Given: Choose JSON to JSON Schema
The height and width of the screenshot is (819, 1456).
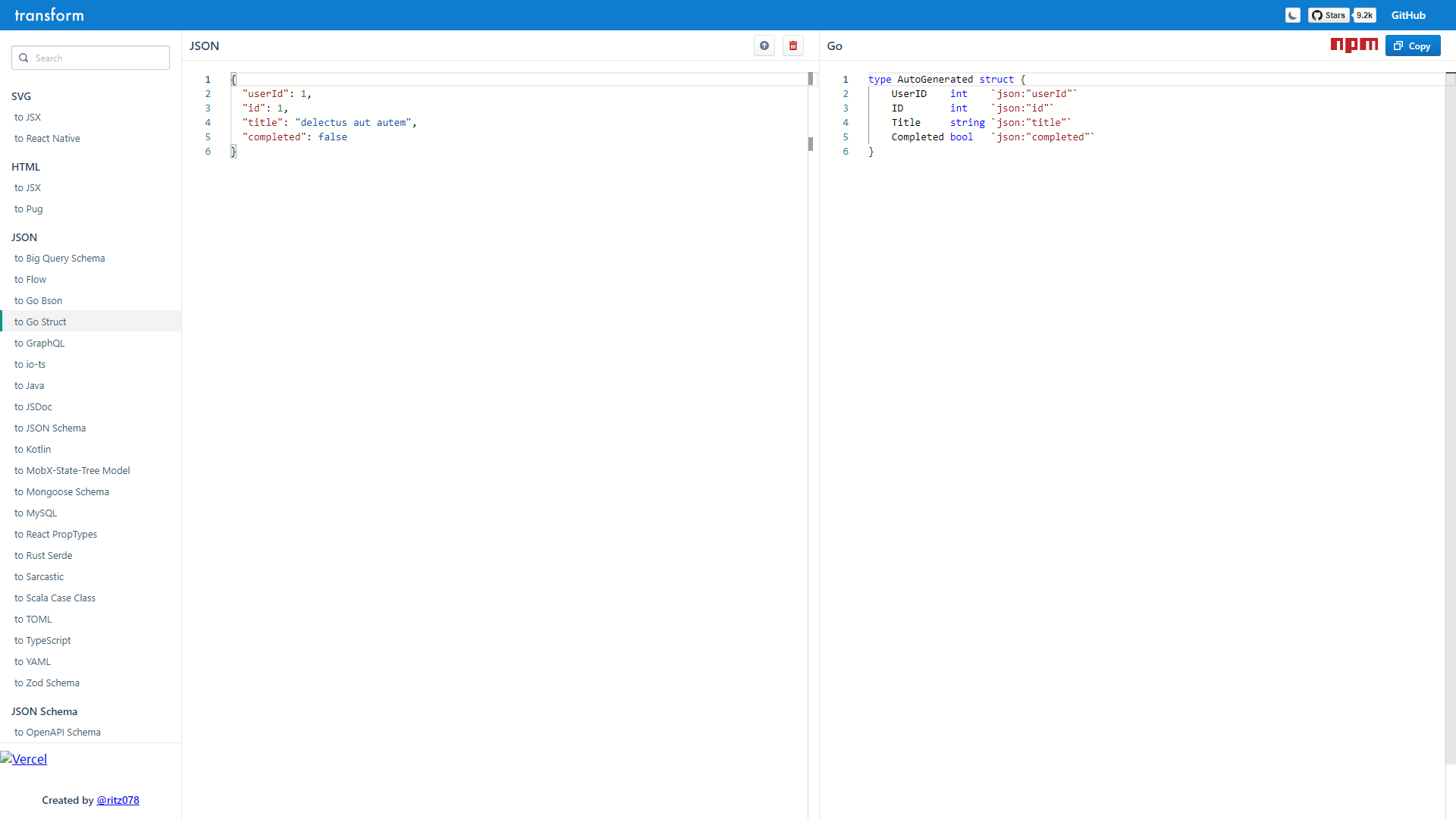Looking at the screenshot, I should (91, 428).
